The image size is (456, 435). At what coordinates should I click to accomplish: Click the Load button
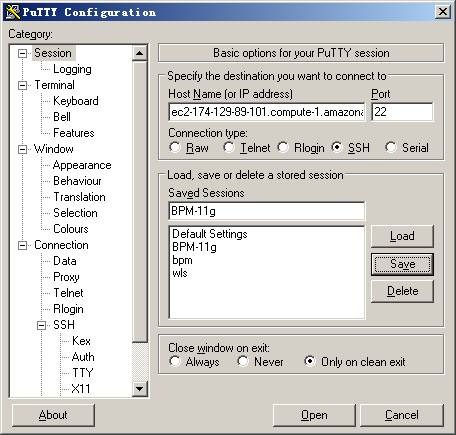pyautogui.click(x=402, y=236)
